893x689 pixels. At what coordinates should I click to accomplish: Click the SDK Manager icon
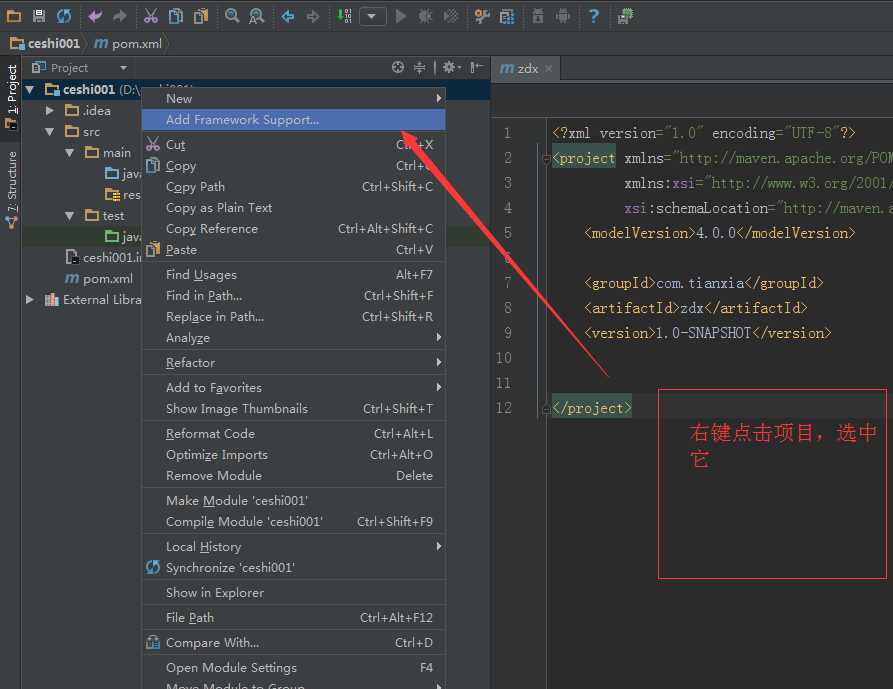pos(538,17)
